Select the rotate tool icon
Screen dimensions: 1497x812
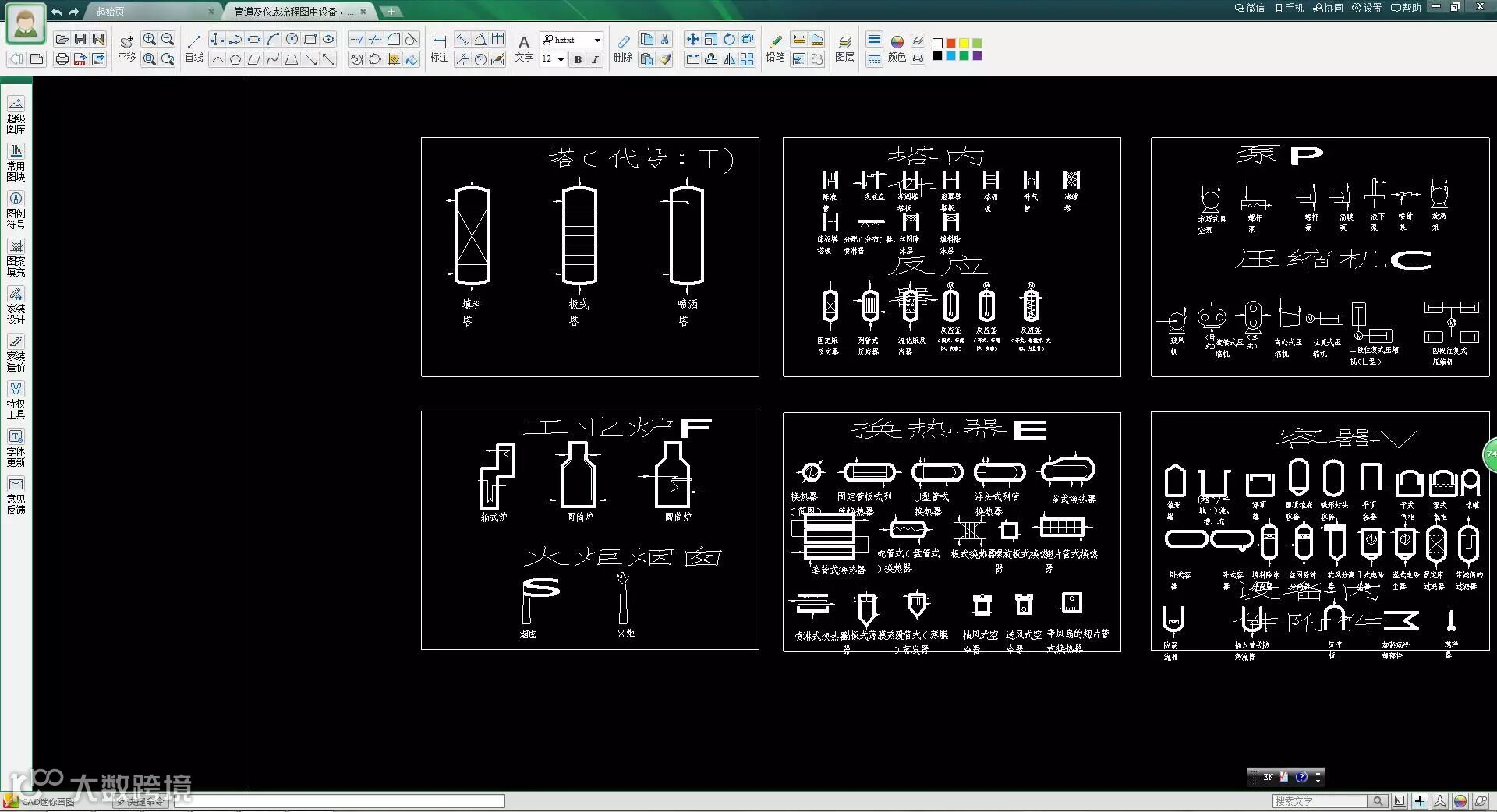(729, 39)
